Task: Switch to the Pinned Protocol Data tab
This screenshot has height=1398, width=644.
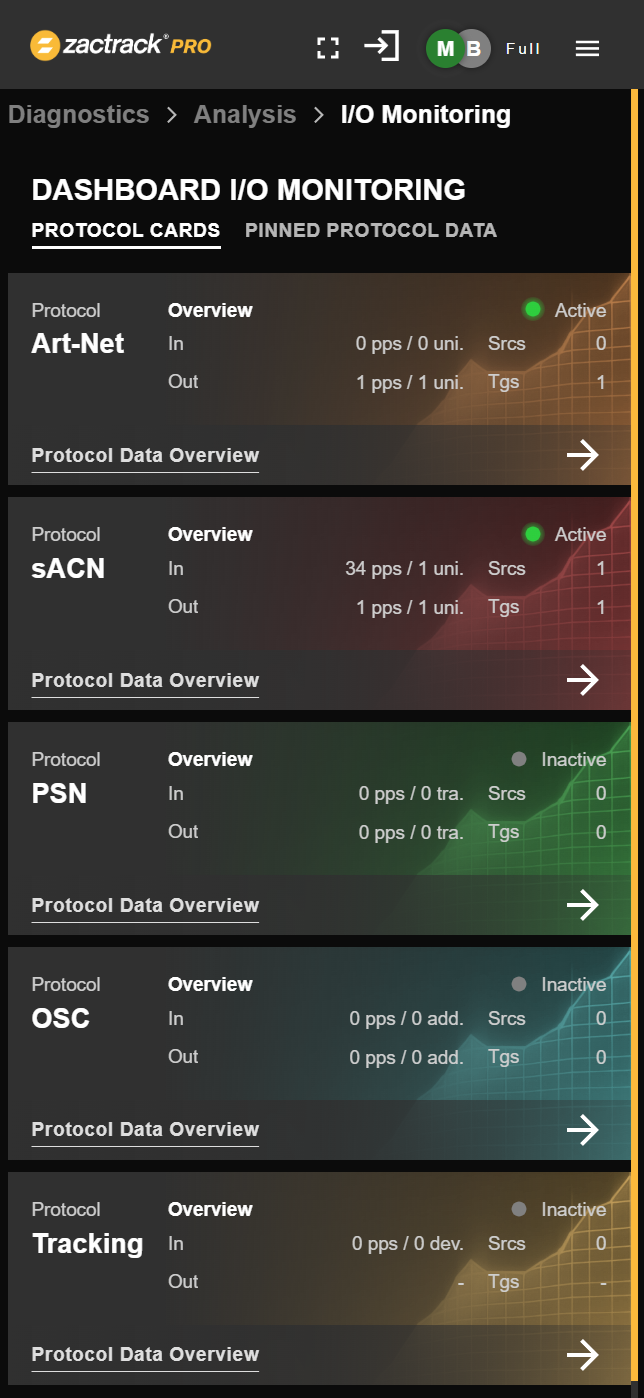Action: click(x=371, y=230)
